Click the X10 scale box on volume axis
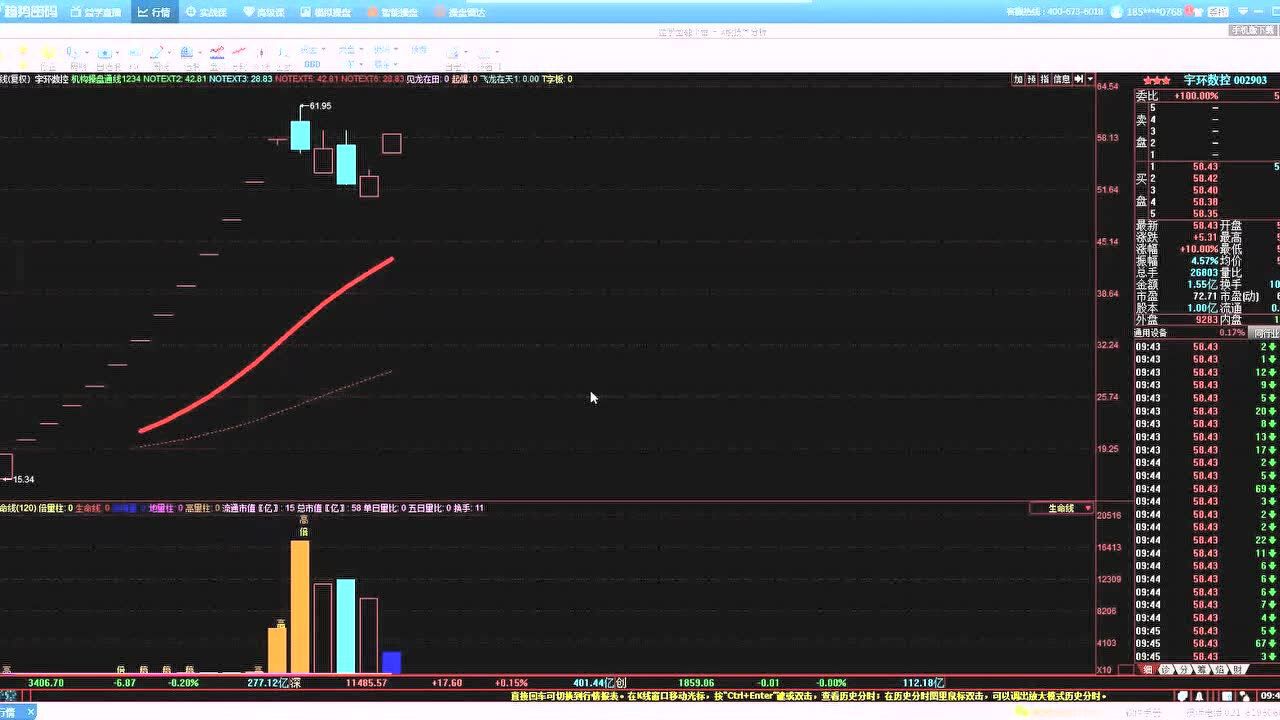 point(1104,669)
